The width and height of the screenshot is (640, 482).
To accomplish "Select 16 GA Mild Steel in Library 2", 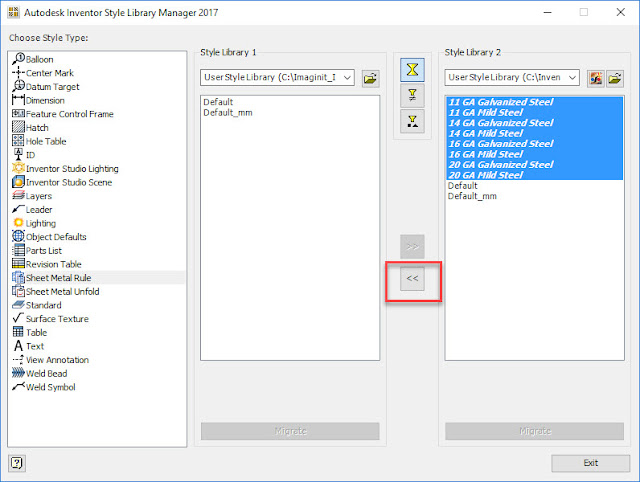I will click(x=534, y=154).
